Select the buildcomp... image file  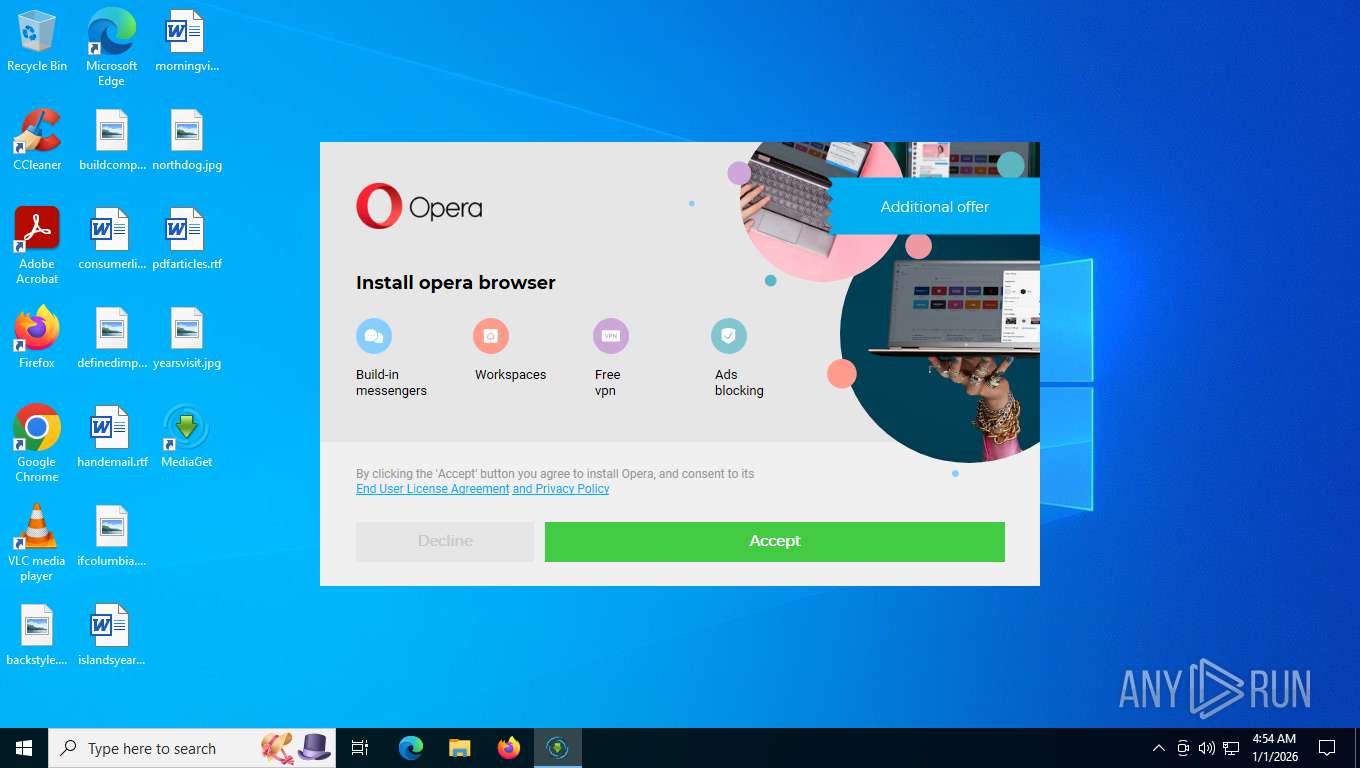pyautogui.click(x=112, y=140)
